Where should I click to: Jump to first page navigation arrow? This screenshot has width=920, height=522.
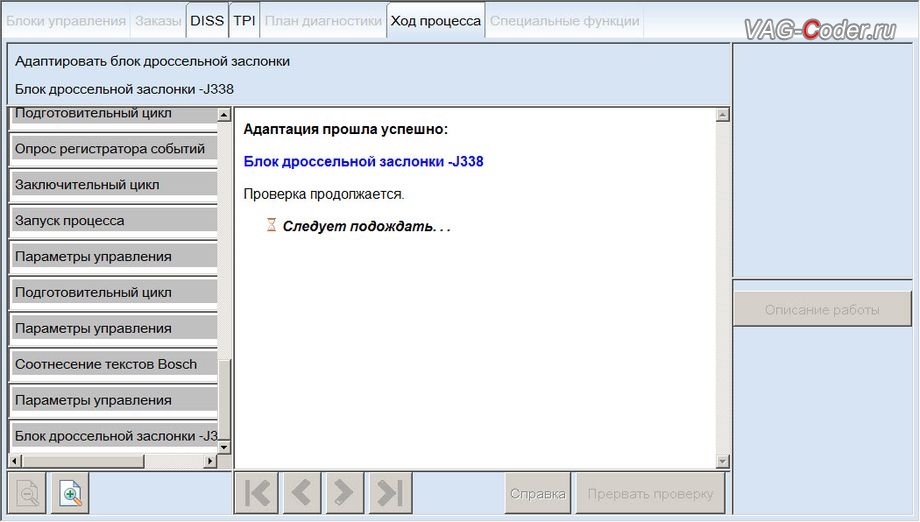pos(257,493)
